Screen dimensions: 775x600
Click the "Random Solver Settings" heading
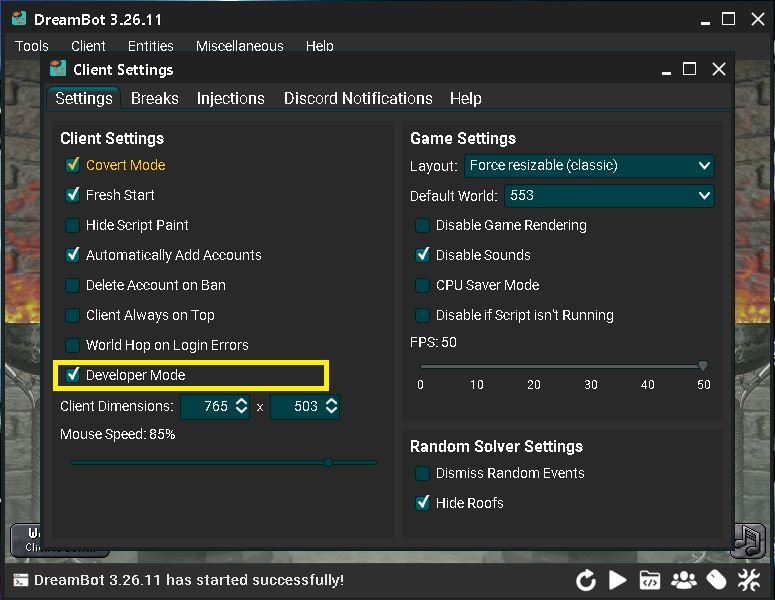(x=496, y=446)
